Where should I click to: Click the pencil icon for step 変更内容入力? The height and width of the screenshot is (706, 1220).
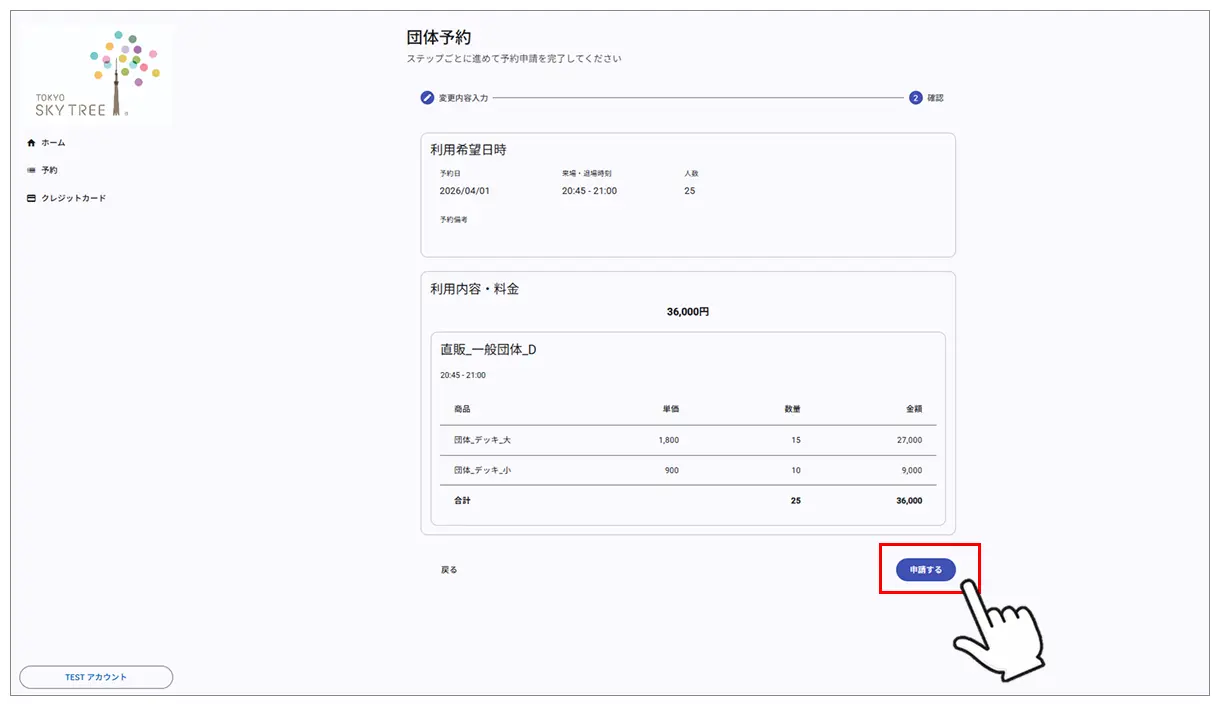pyautogui.click(x=427, y=98)
